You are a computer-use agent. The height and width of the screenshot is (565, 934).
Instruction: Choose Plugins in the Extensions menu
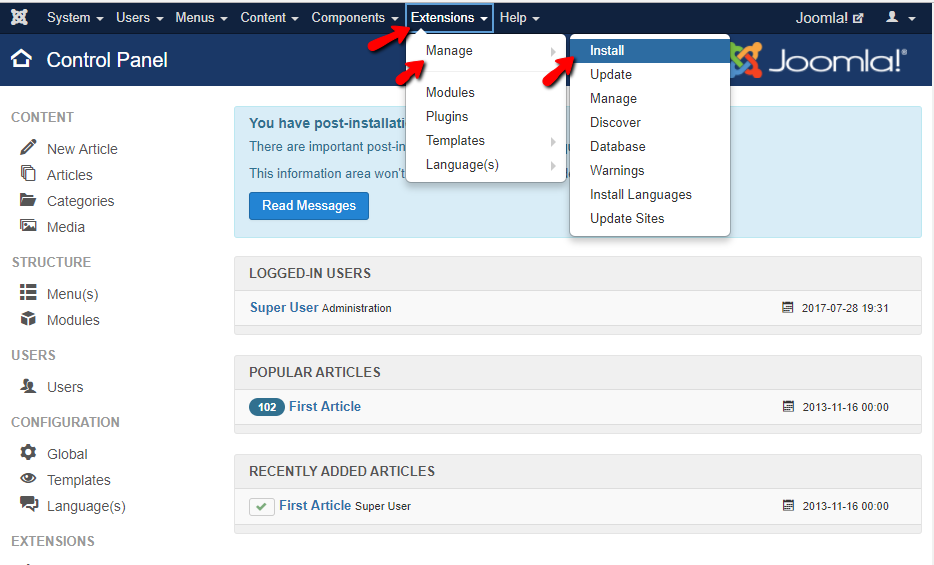point(447,117)
